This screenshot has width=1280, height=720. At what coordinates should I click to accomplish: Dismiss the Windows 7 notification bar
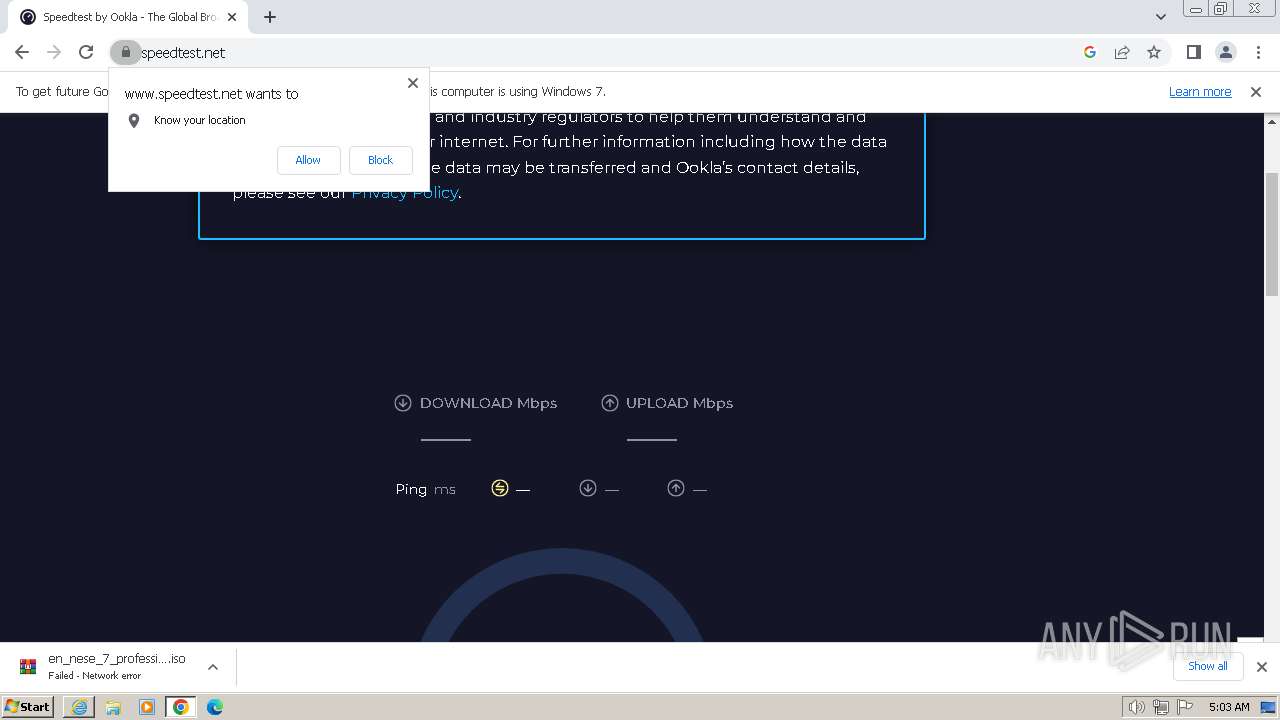tap(1256, 92)
